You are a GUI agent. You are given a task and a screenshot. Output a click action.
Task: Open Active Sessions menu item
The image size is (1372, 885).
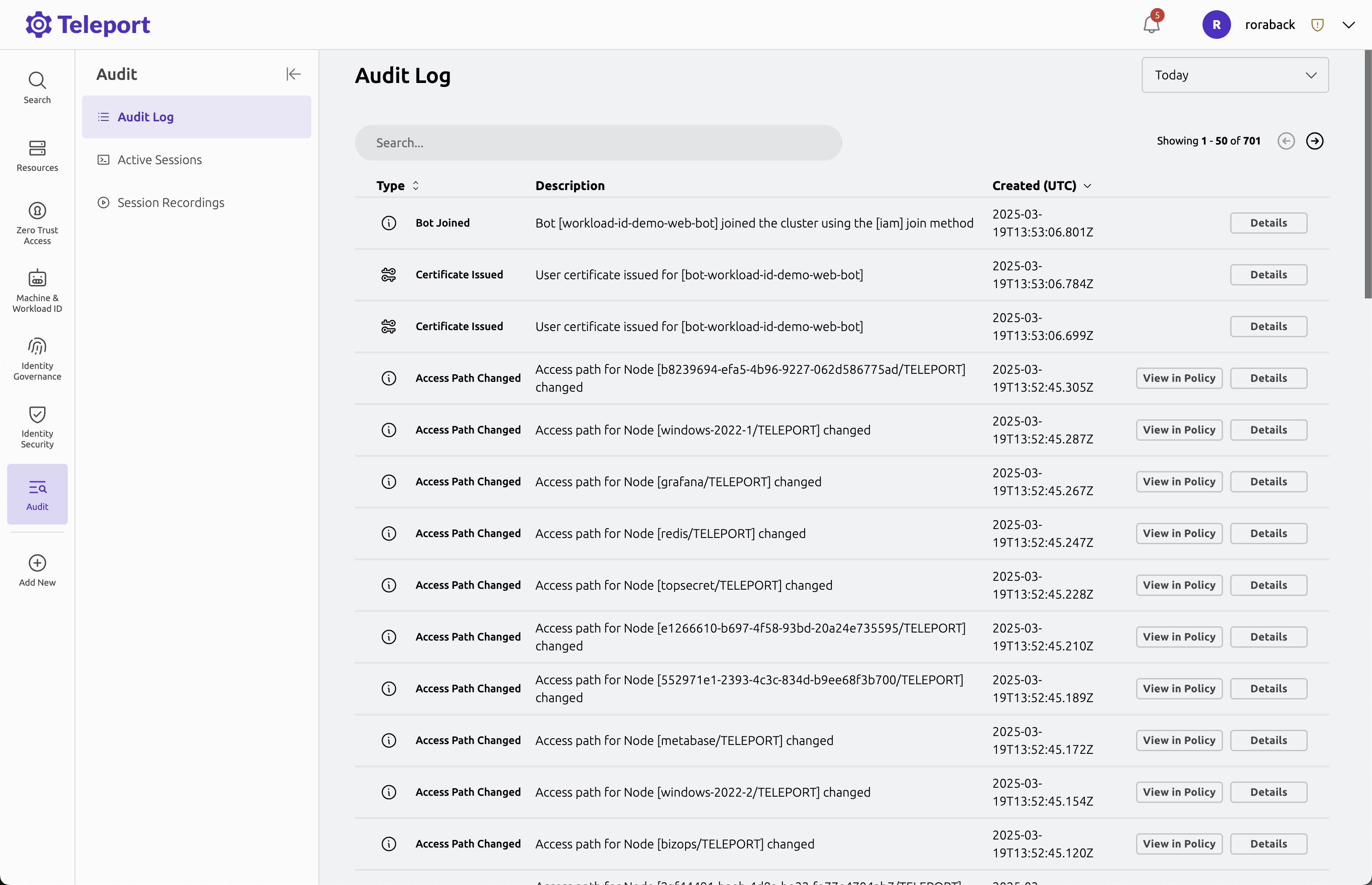click(159, 160)
